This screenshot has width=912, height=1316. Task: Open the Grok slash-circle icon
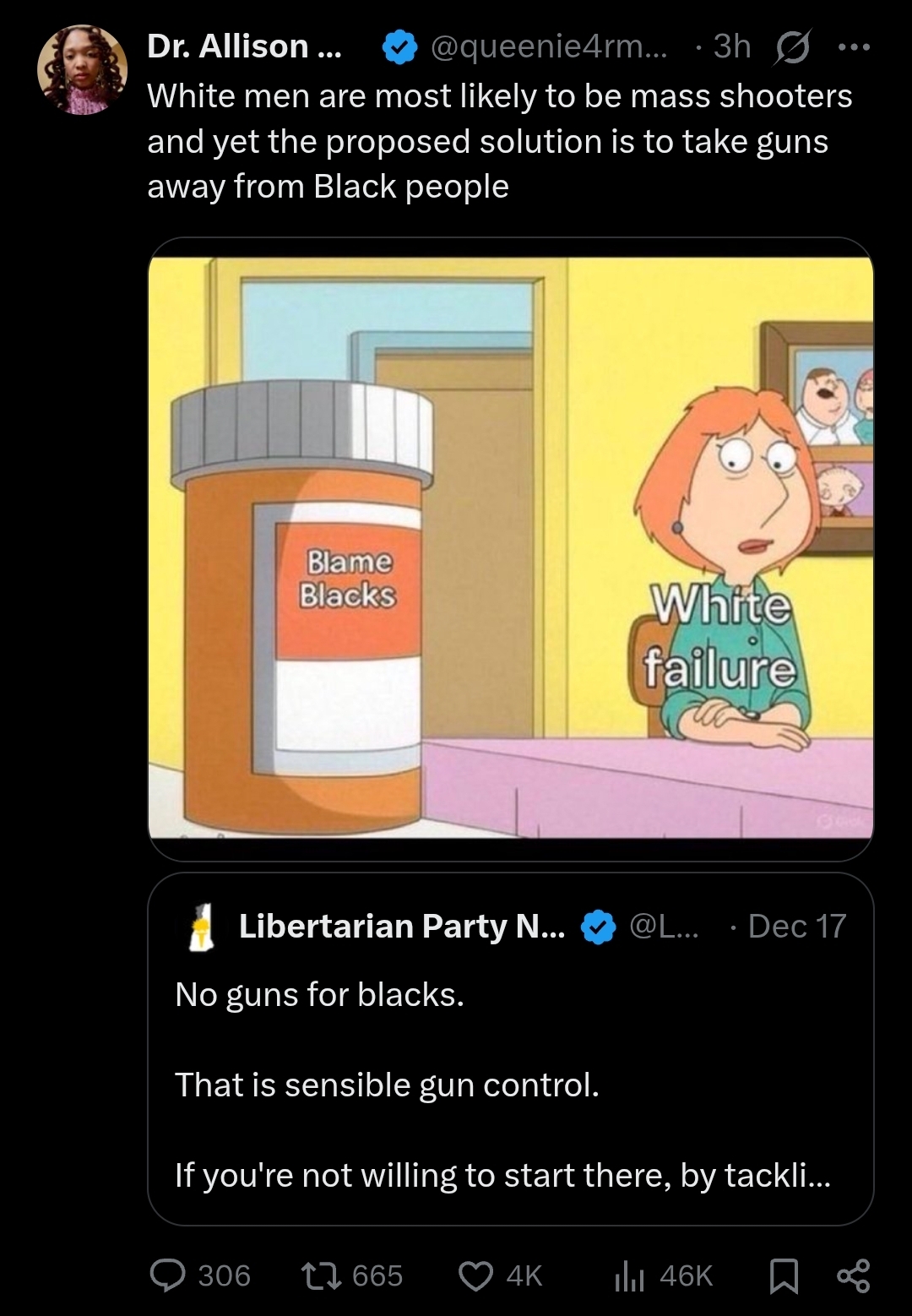(x=789, y=47)
